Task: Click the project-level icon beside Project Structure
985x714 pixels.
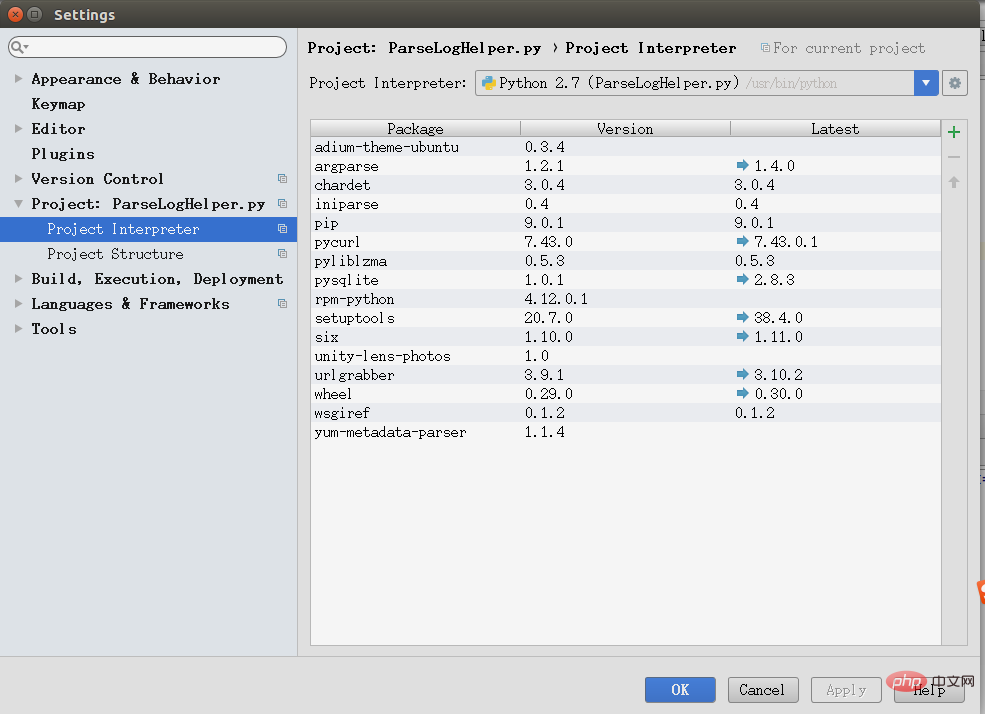Action: (x=282, y=254)
